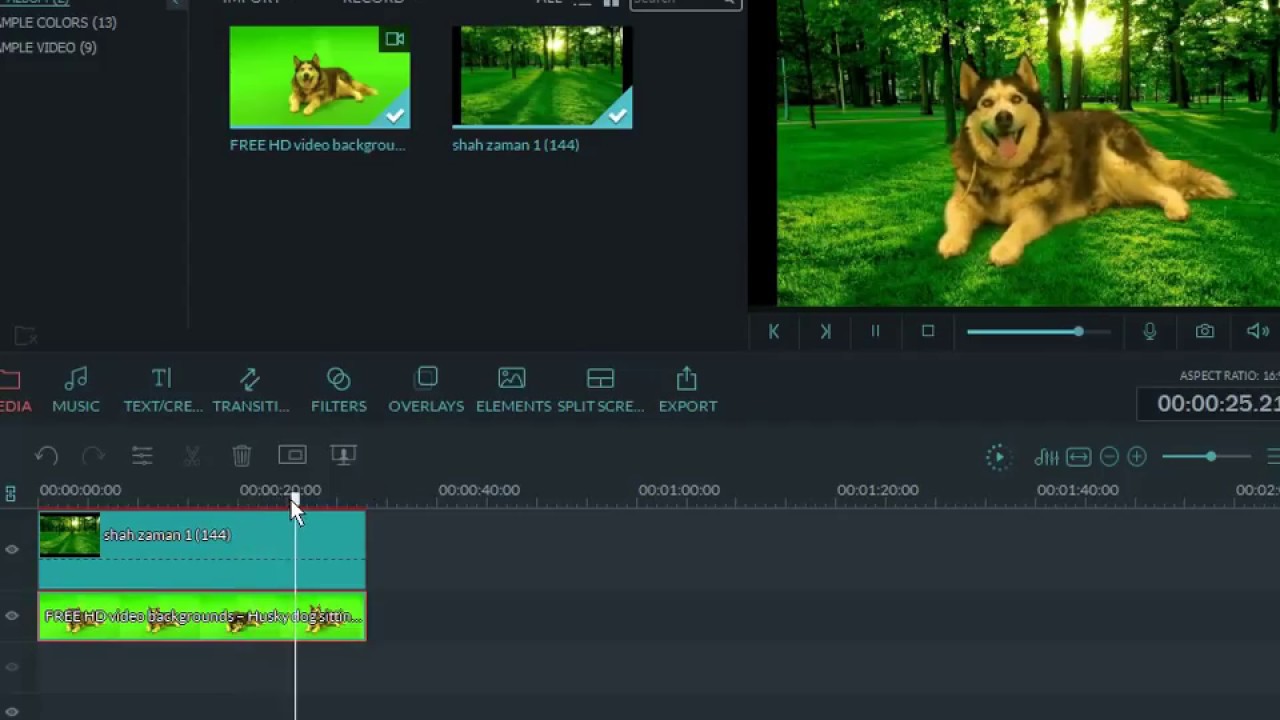Open the audio mixer icon
The width and height of the screenshot is (1280, 720).
pyautogui.click(x=1046, y=457)
